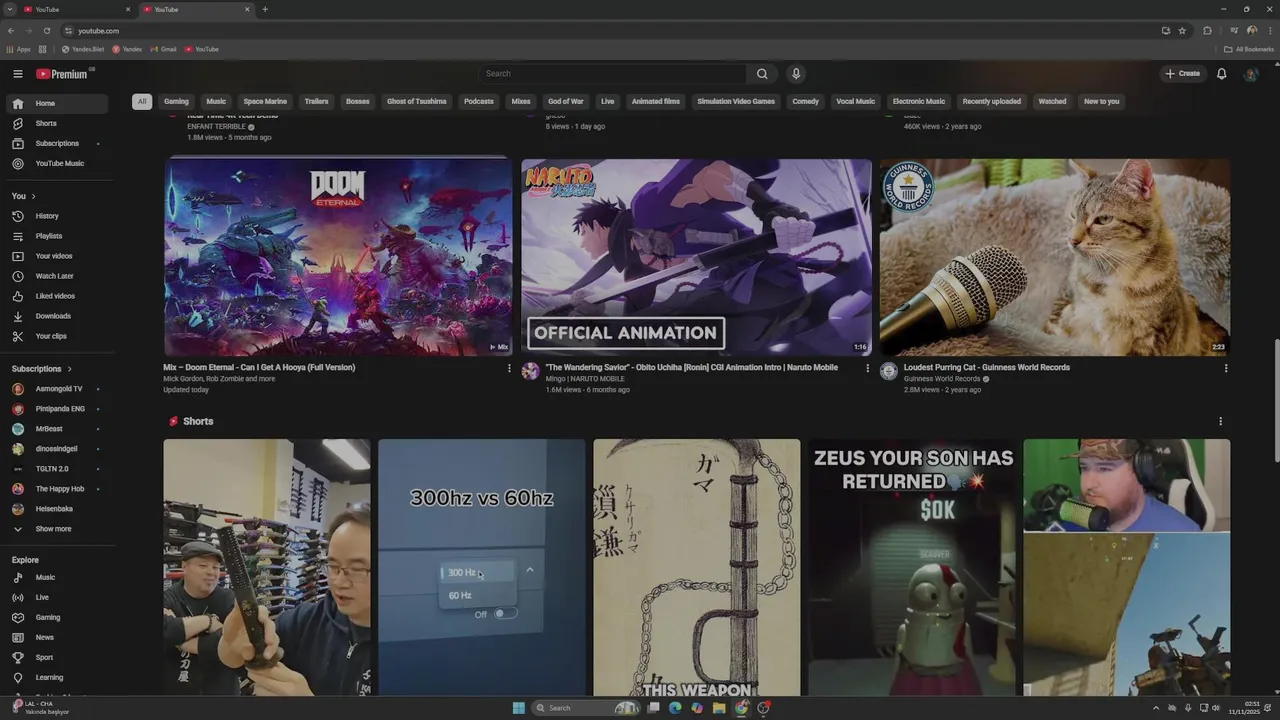Play the Loudest Purring Cat thumbnail

1055,257
